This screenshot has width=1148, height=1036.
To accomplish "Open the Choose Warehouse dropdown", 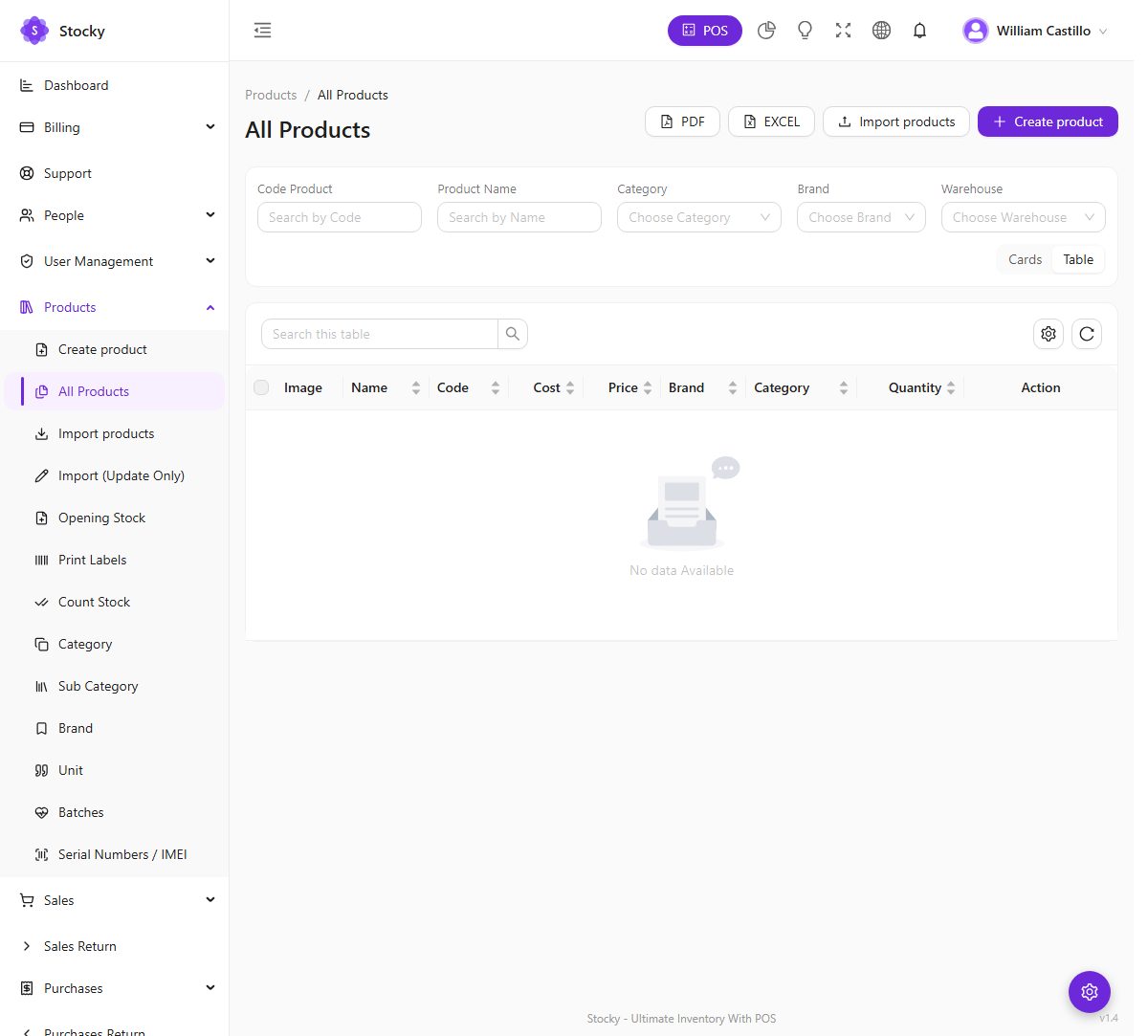I will (1023, 217).
